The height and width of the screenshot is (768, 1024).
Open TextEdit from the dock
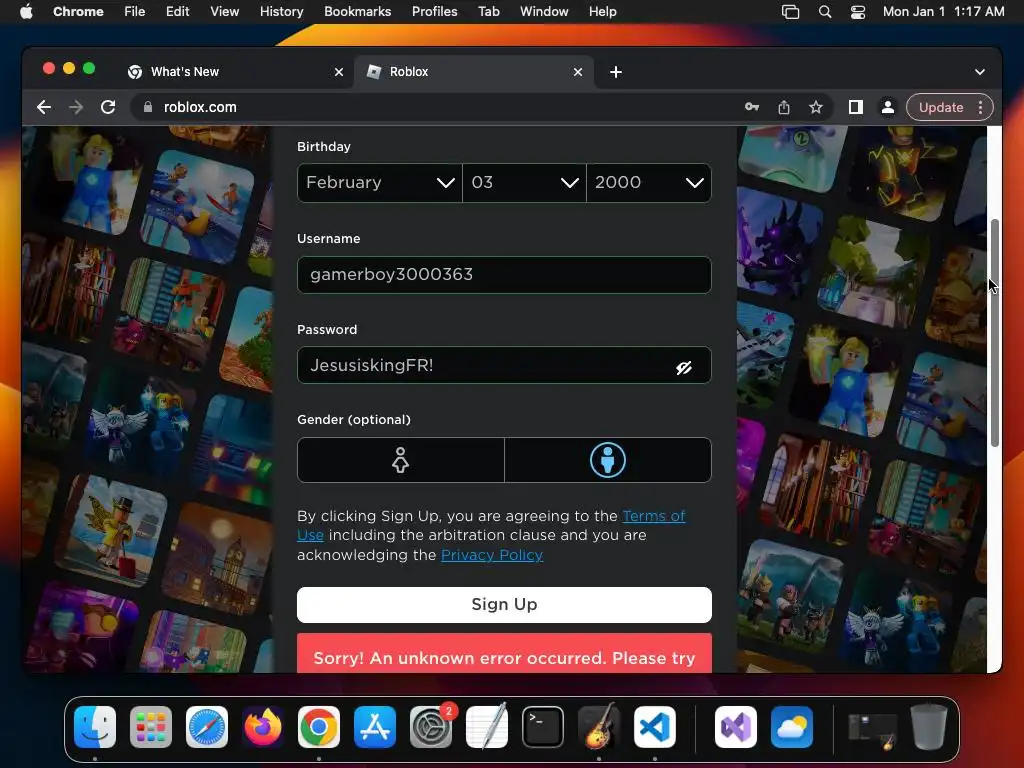coord(487,727)
